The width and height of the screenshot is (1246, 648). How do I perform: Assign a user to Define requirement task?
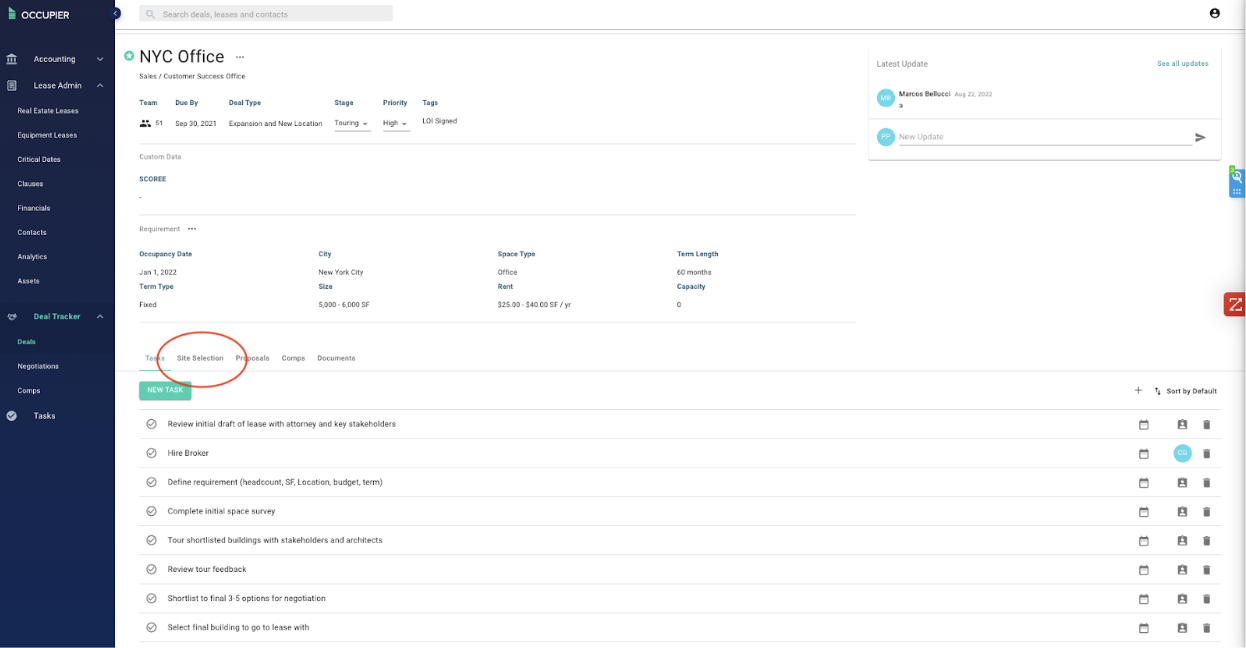(x=1182, y=482)
